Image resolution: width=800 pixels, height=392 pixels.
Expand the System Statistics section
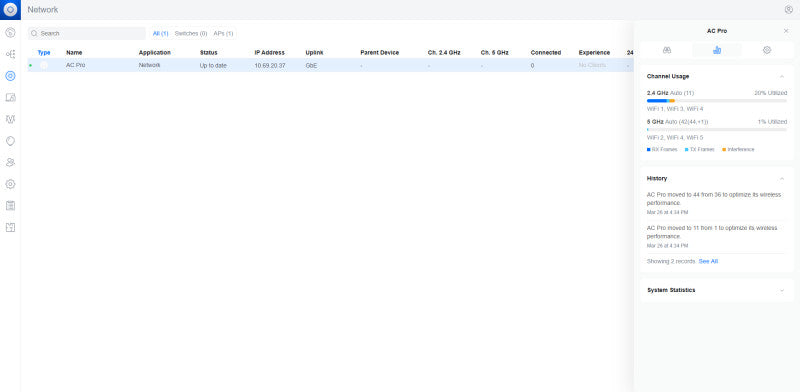[782, 290]
